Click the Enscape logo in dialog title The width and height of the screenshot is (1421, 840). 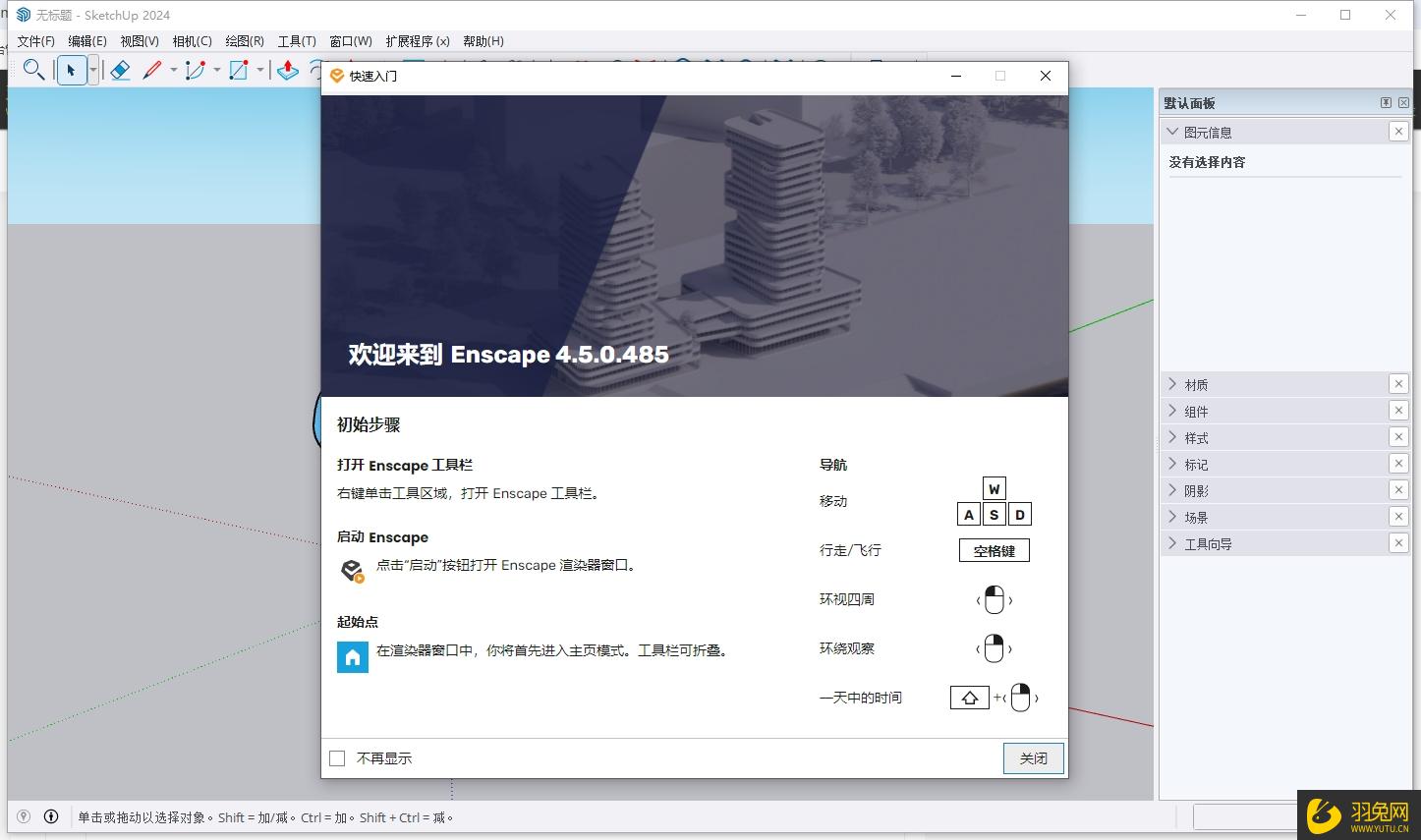[x=337, y=76]
